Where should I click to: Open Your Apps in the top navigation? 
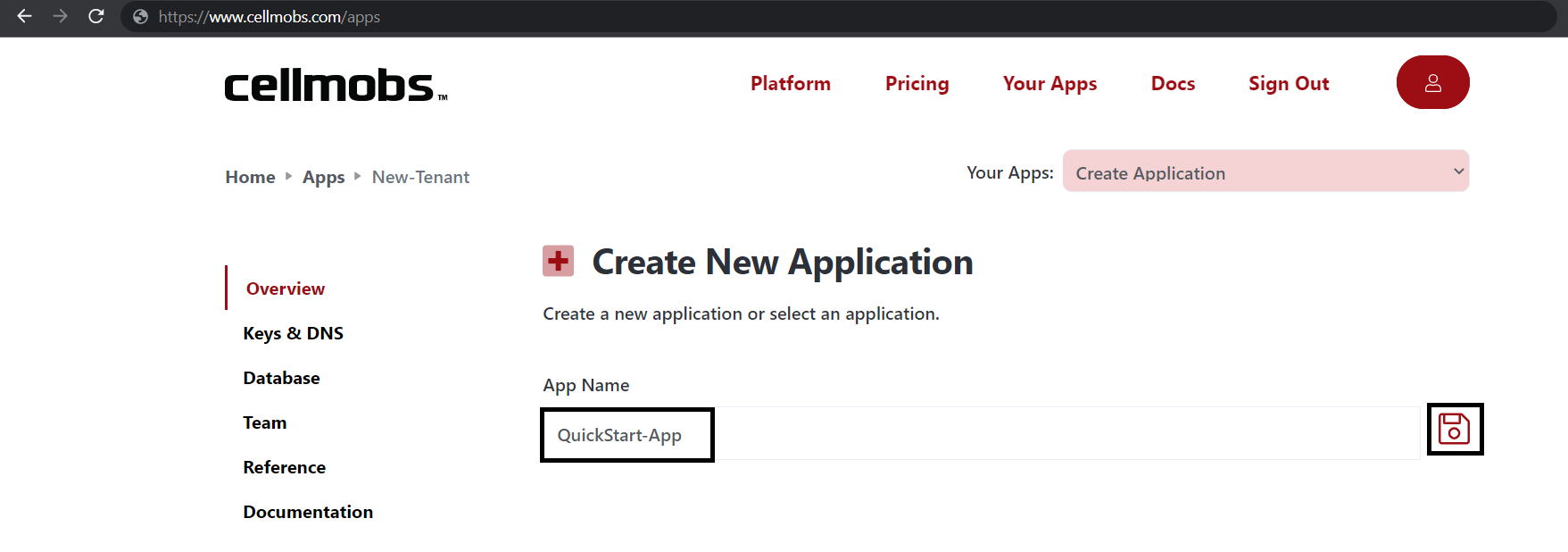[1049, 84]
